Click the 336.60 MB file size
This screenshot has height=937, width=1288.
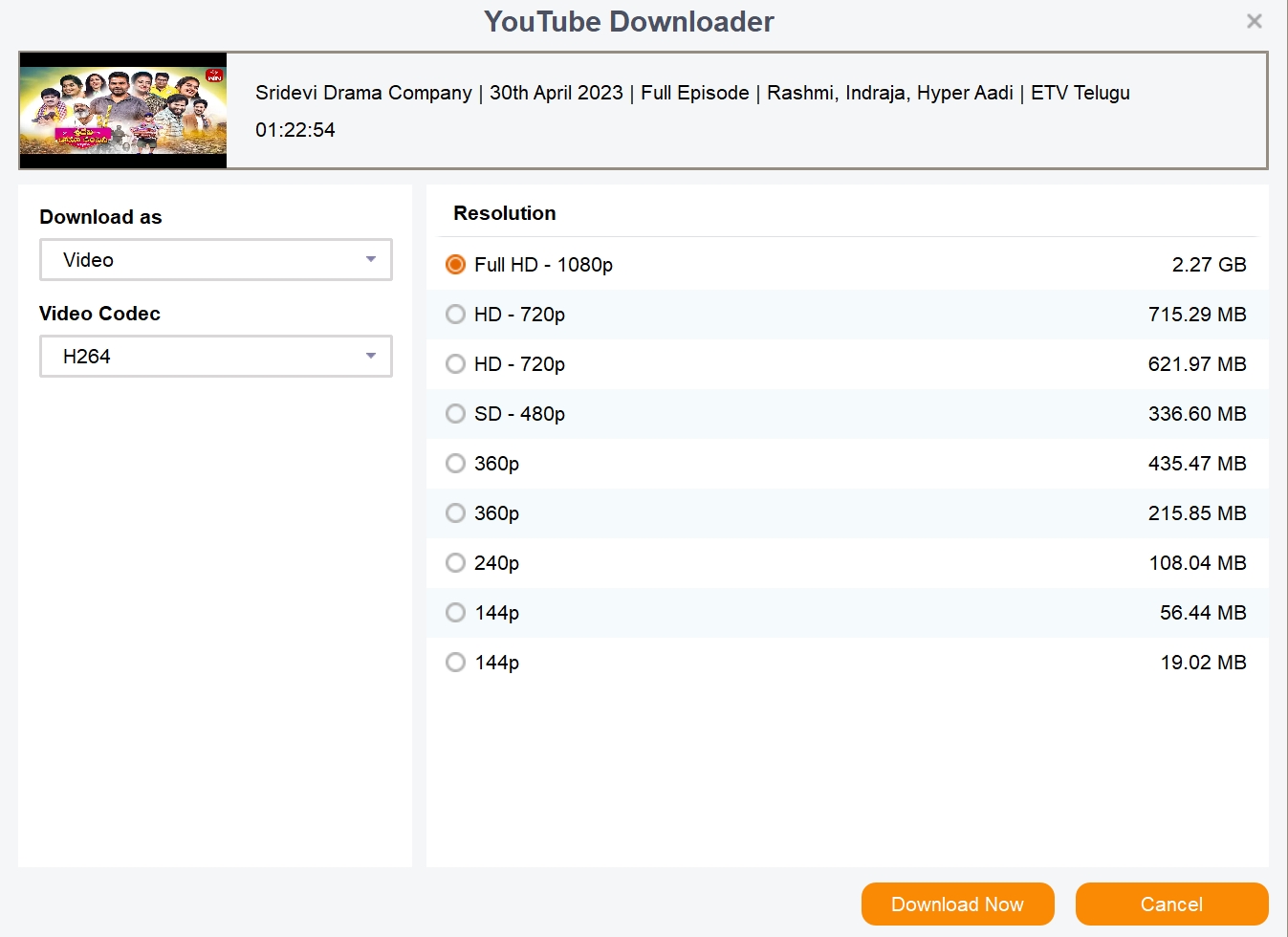[x=1197, y=414]
